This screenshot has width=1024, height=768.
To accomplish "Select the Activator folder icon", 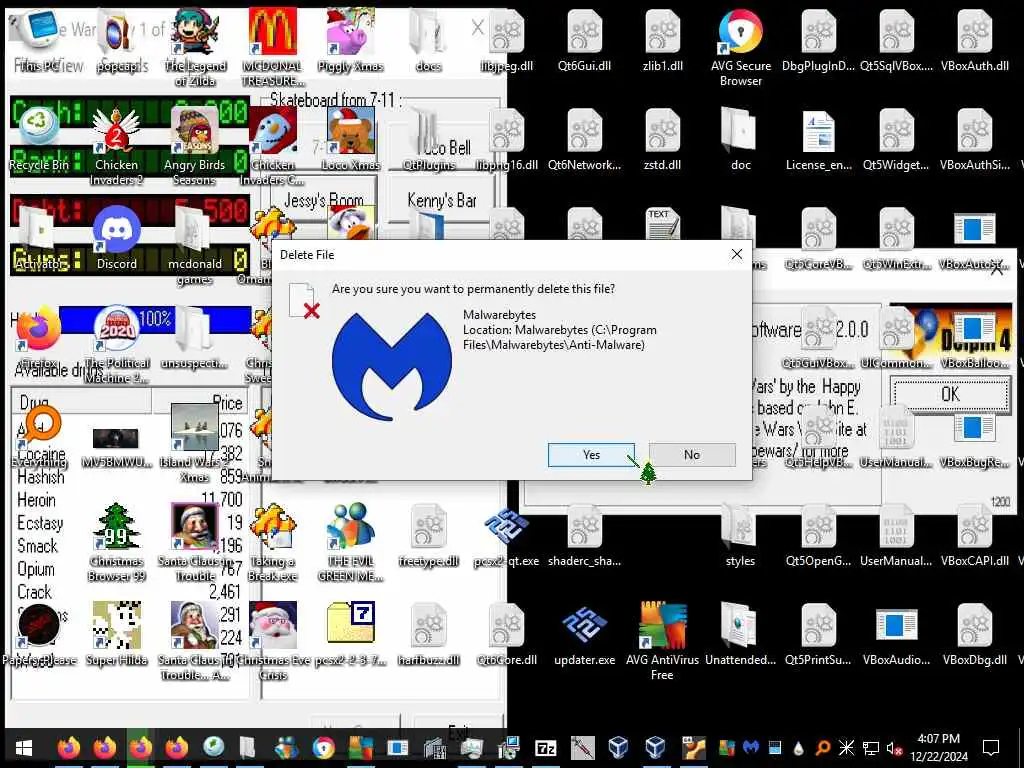I will (x=39, y=238).
